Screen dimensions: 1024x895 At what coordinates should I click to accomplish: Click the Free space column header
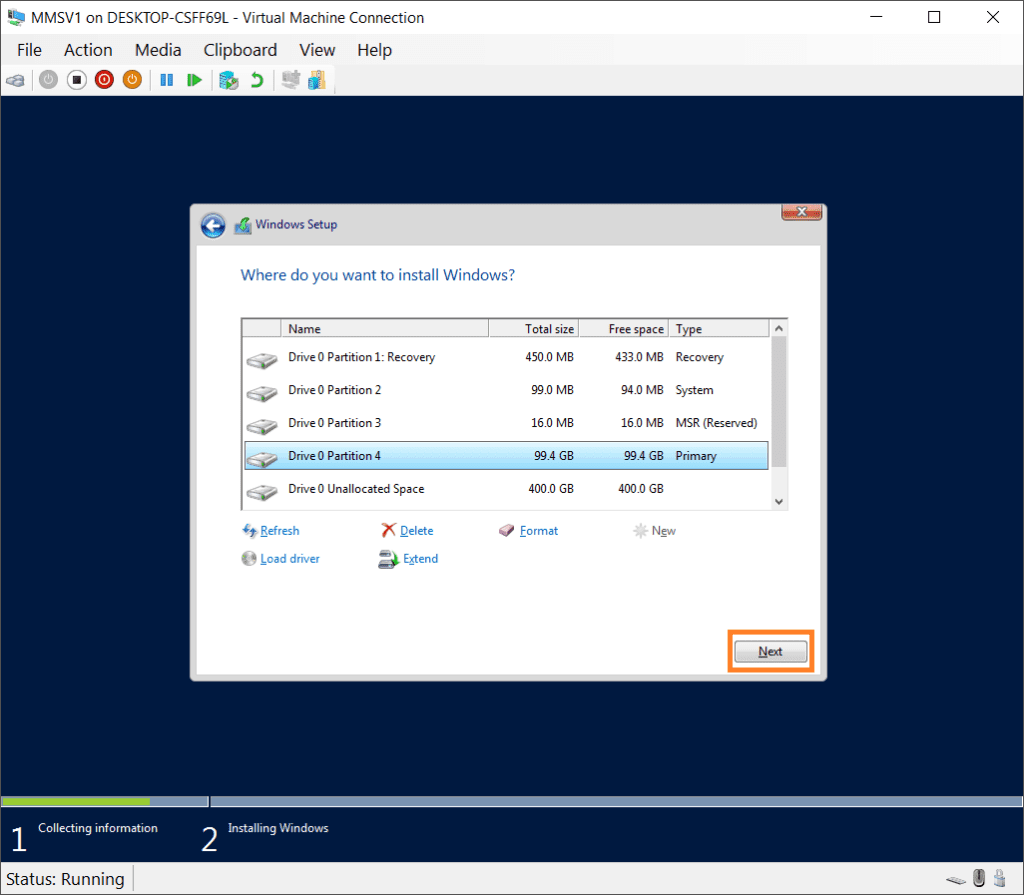tap(624, 329)
